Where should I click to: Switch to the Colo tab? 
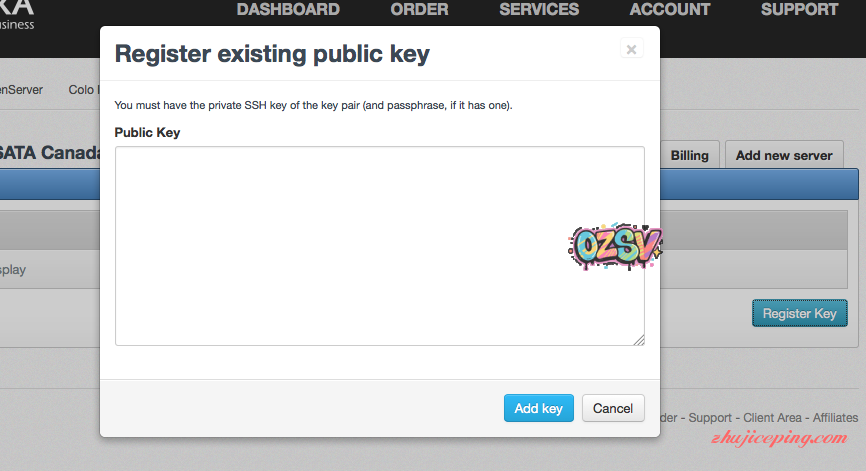coord(82,89)
